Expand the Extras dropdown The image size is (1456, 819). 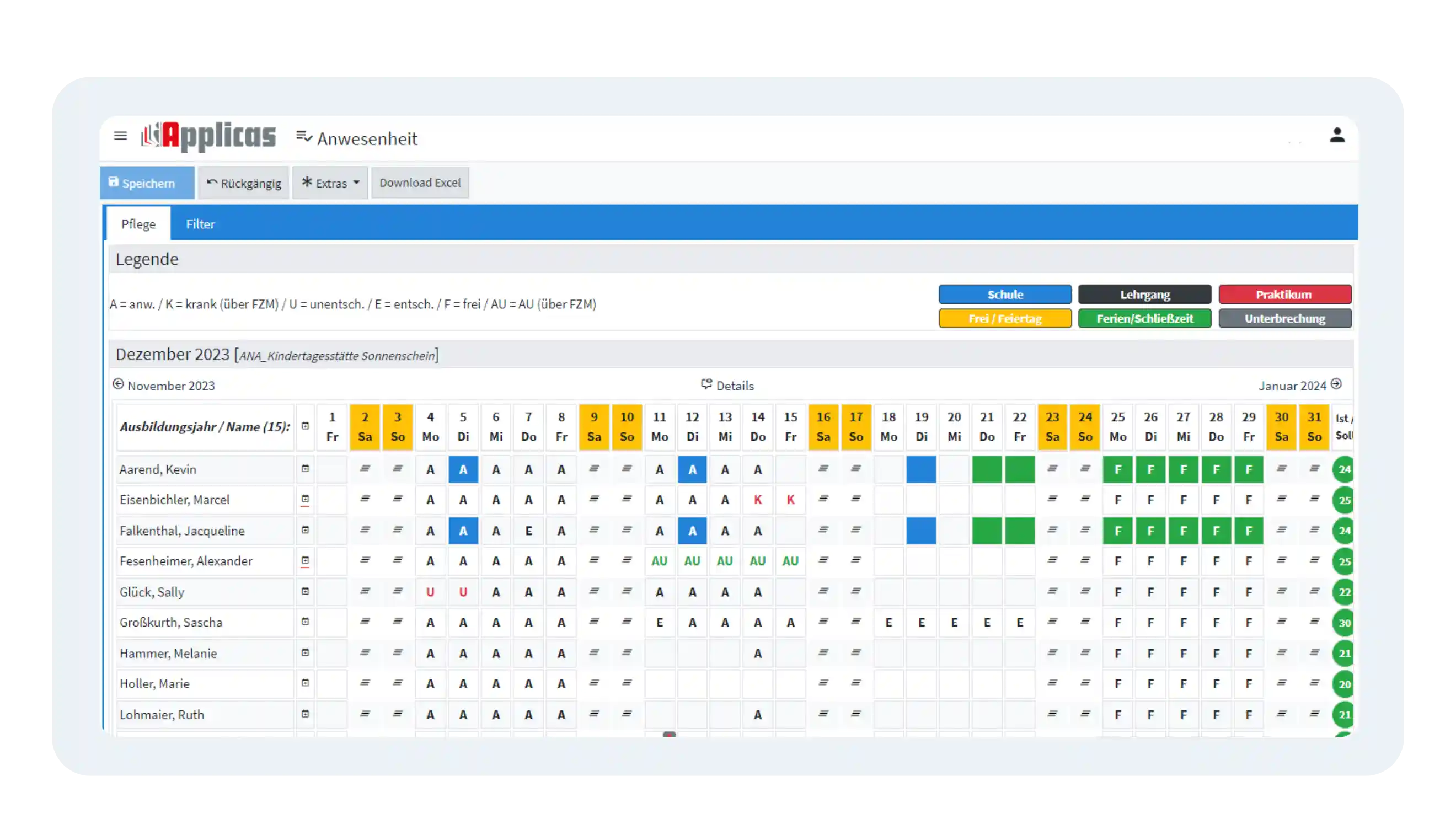click(x=330, y=183)
